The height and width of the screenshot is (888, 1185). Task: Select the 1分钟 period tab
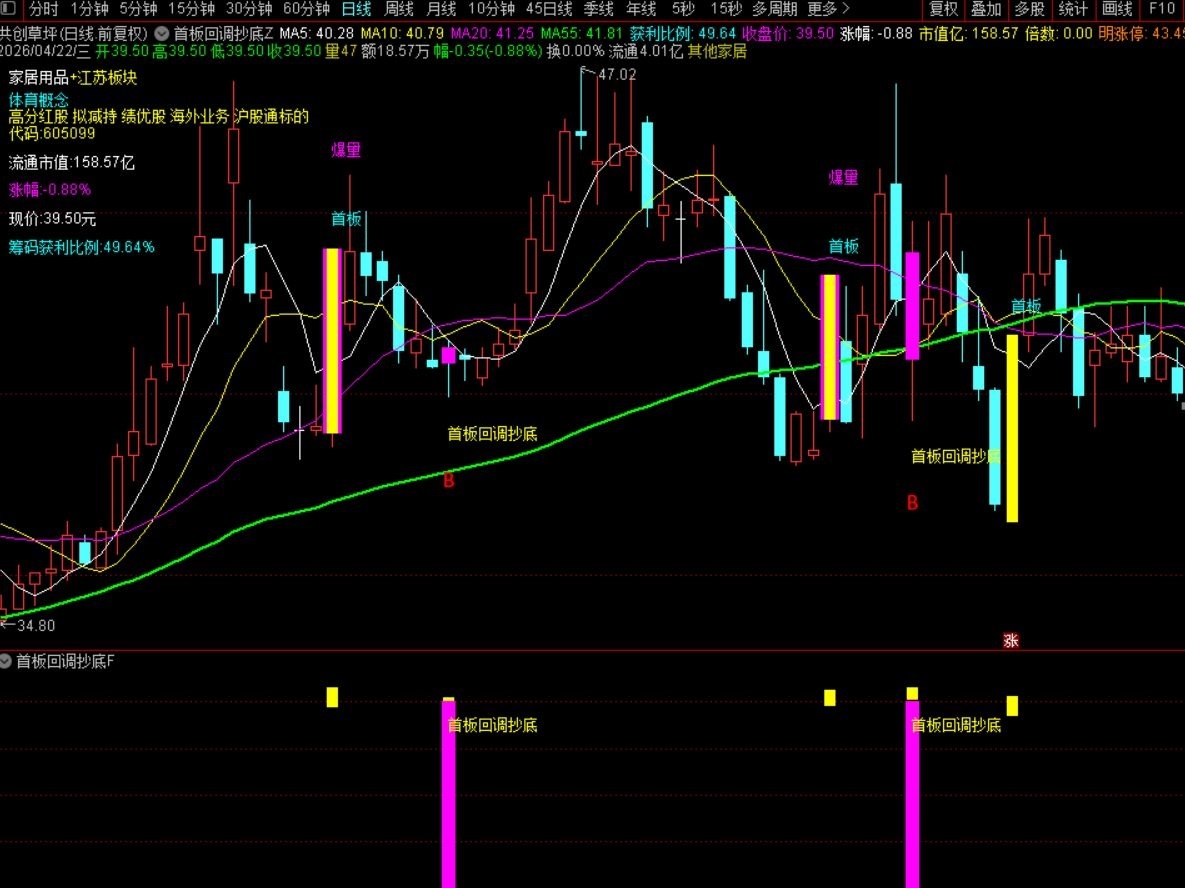(89, 9)
